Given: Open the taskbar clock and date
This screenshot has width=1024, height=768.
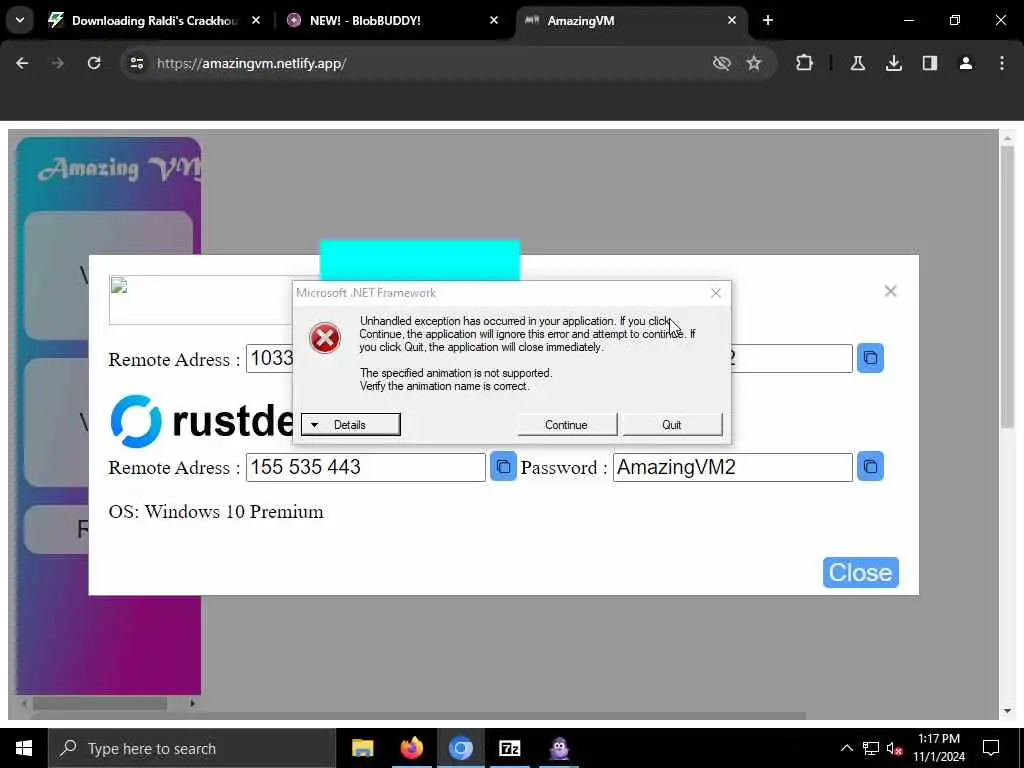Looking at the screenshot, I should (939, 748).
